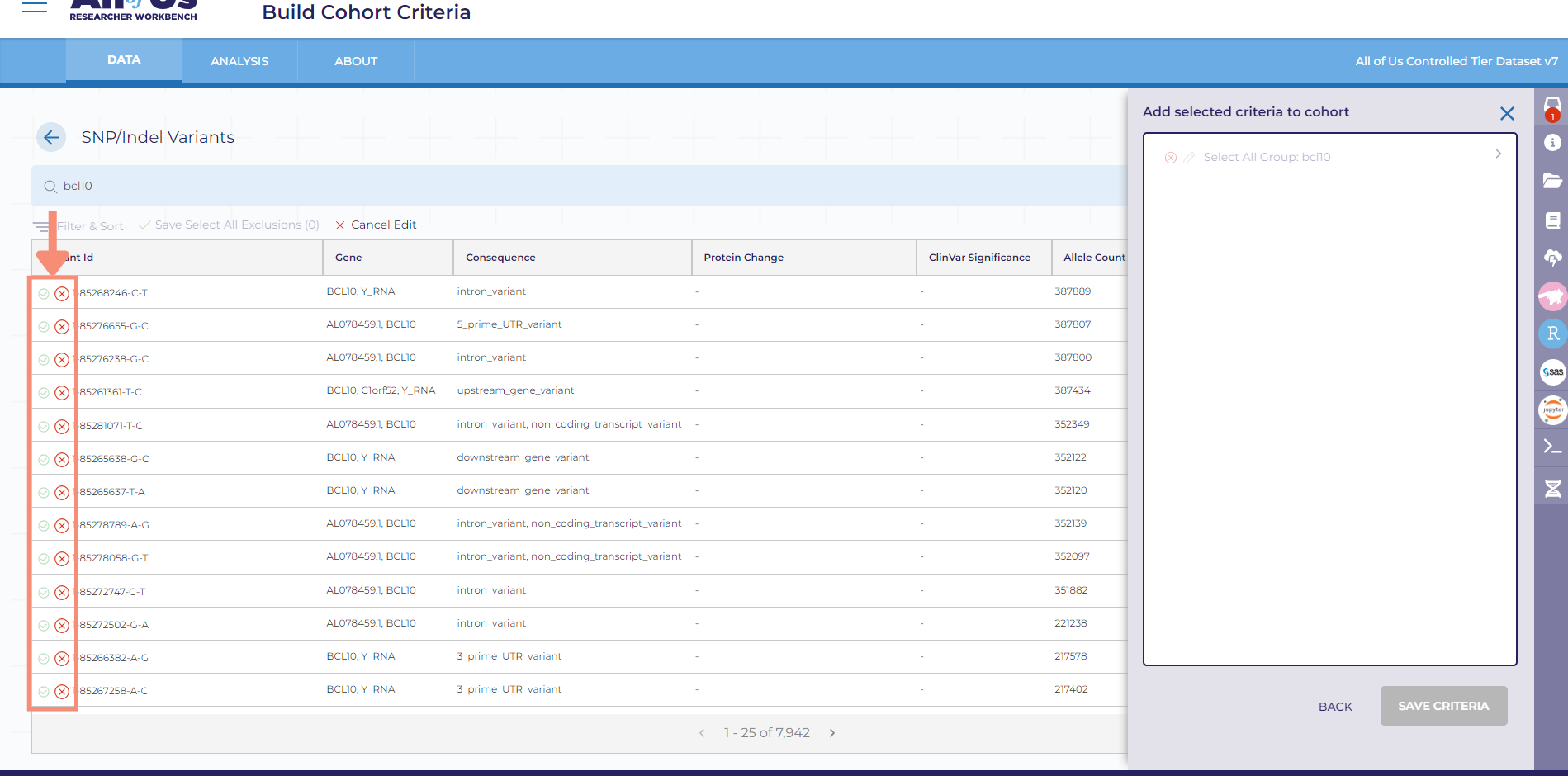The width and height of the screenshot is (1568, 776).
Task: Exclude variant 85281071-T-C with red X
Action: [x=62, y=427]
